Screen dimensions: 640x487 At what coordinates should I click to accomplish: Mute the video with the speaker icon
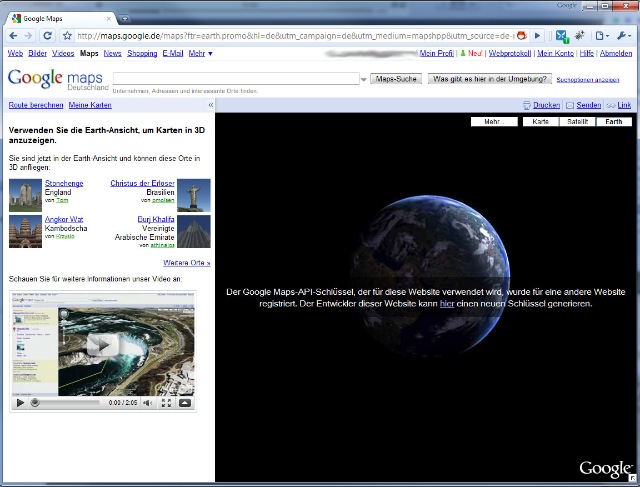[147, 403]
